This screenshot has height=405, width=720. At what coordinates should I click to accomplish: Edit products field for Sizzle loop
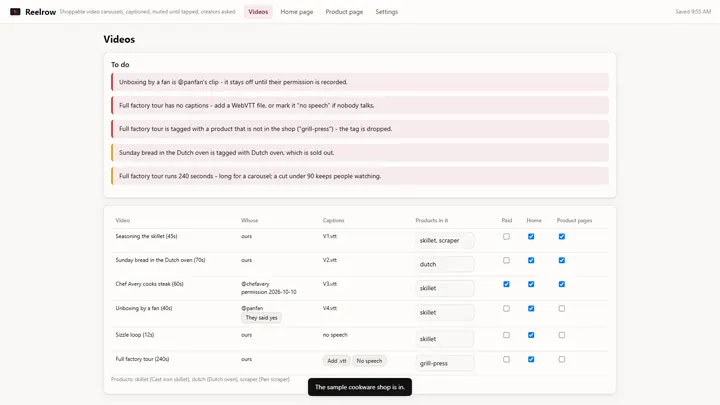click(x=444, y=339)
